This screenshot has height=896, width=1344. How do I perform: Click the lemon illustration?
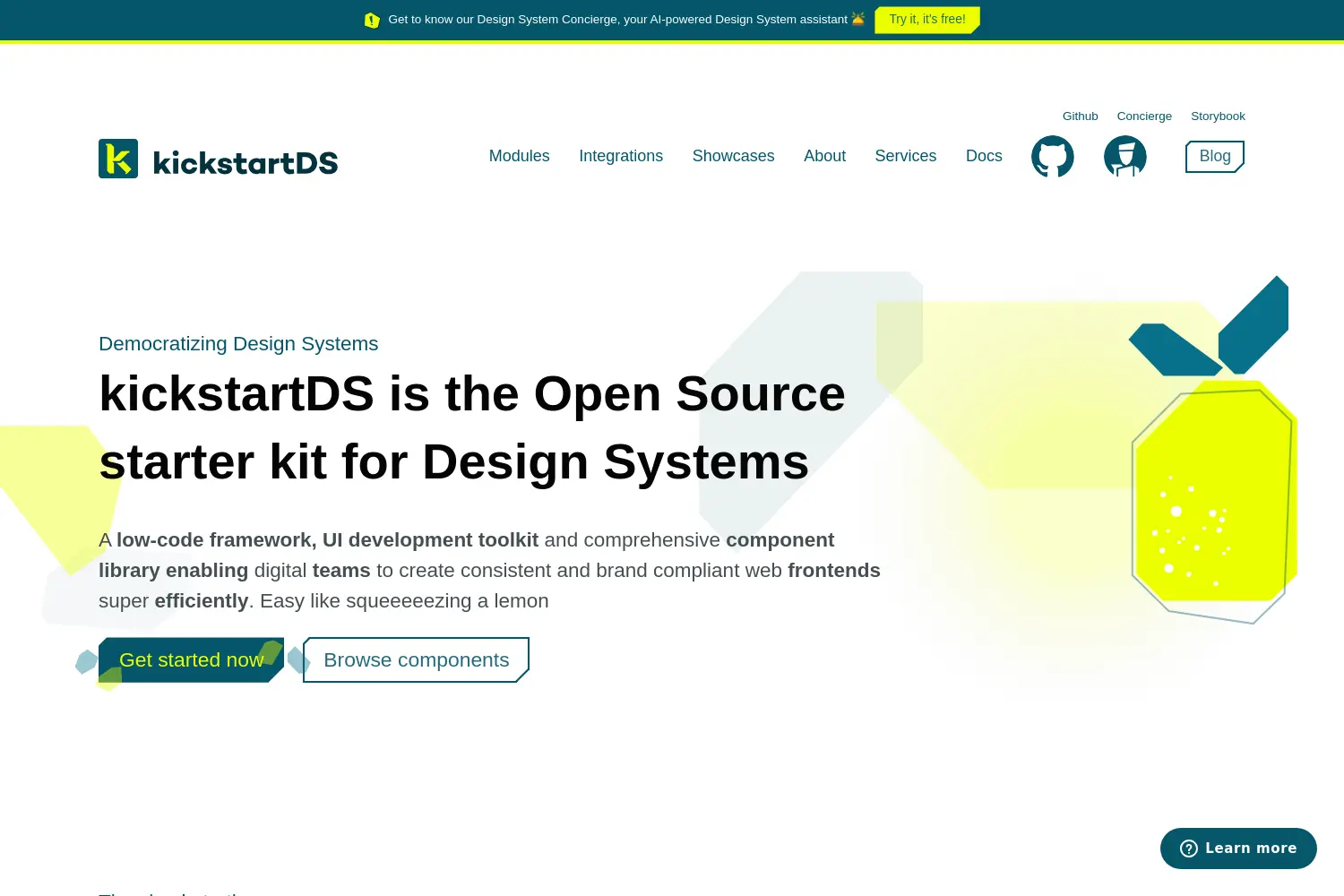(x=1213, y=450)
